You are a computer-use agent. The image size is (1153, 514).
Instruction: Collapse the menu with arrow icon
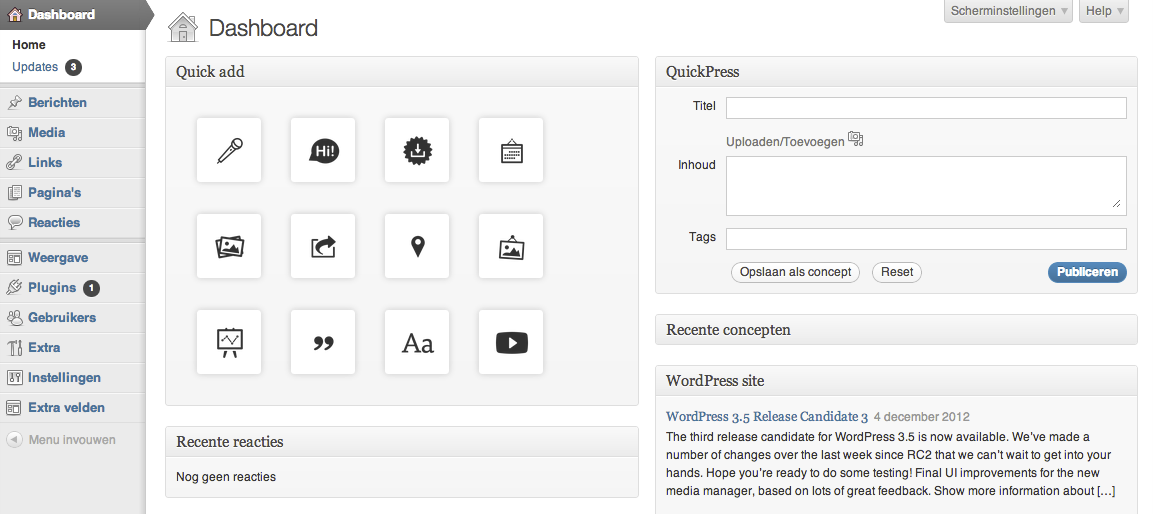[14, 440]
